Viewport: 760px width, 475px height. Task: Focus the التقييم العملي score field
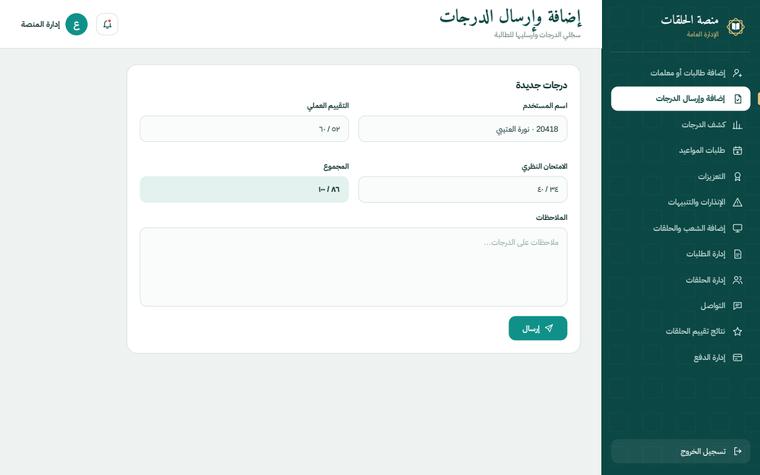[x=244, y=129]
